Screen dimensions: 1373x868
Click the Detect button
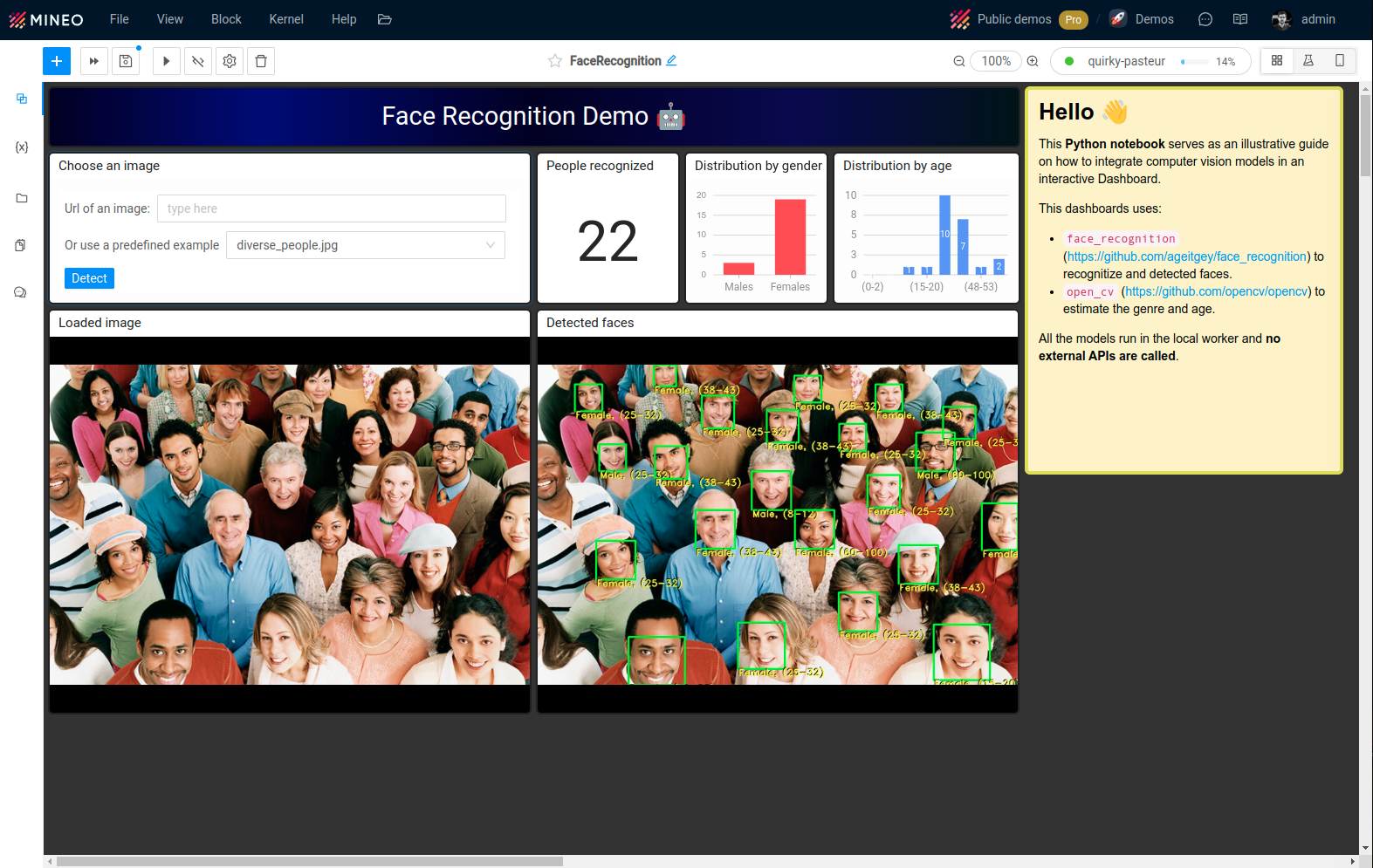[x=89, y=278]
